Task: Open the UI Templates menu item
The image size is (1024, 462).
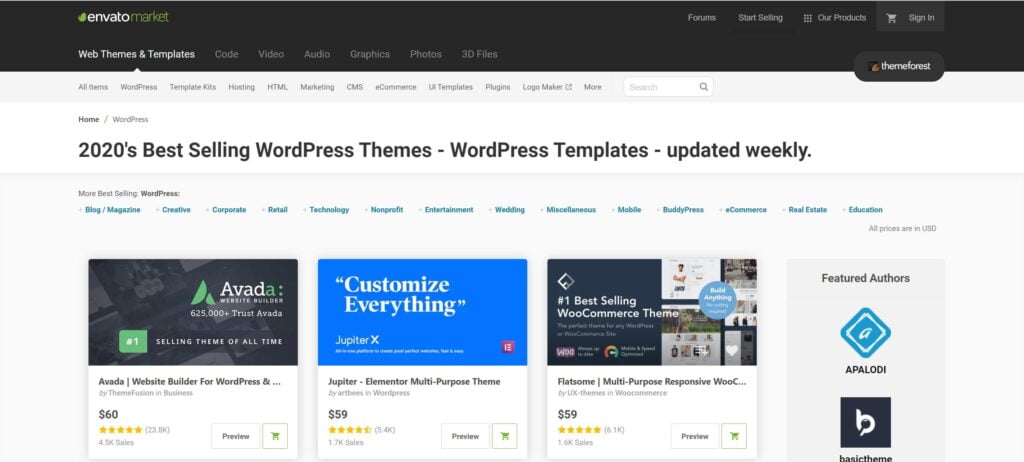Action: click(451, 87)
